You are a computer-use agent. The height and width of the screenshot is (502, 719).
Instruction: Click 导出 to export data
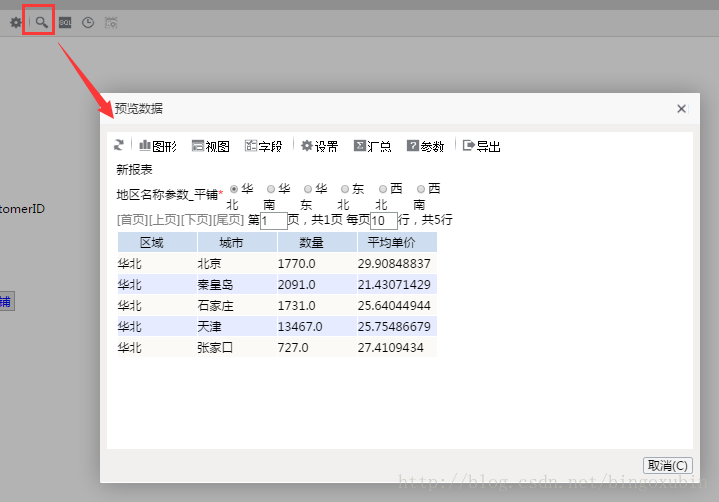click(481, 146)
